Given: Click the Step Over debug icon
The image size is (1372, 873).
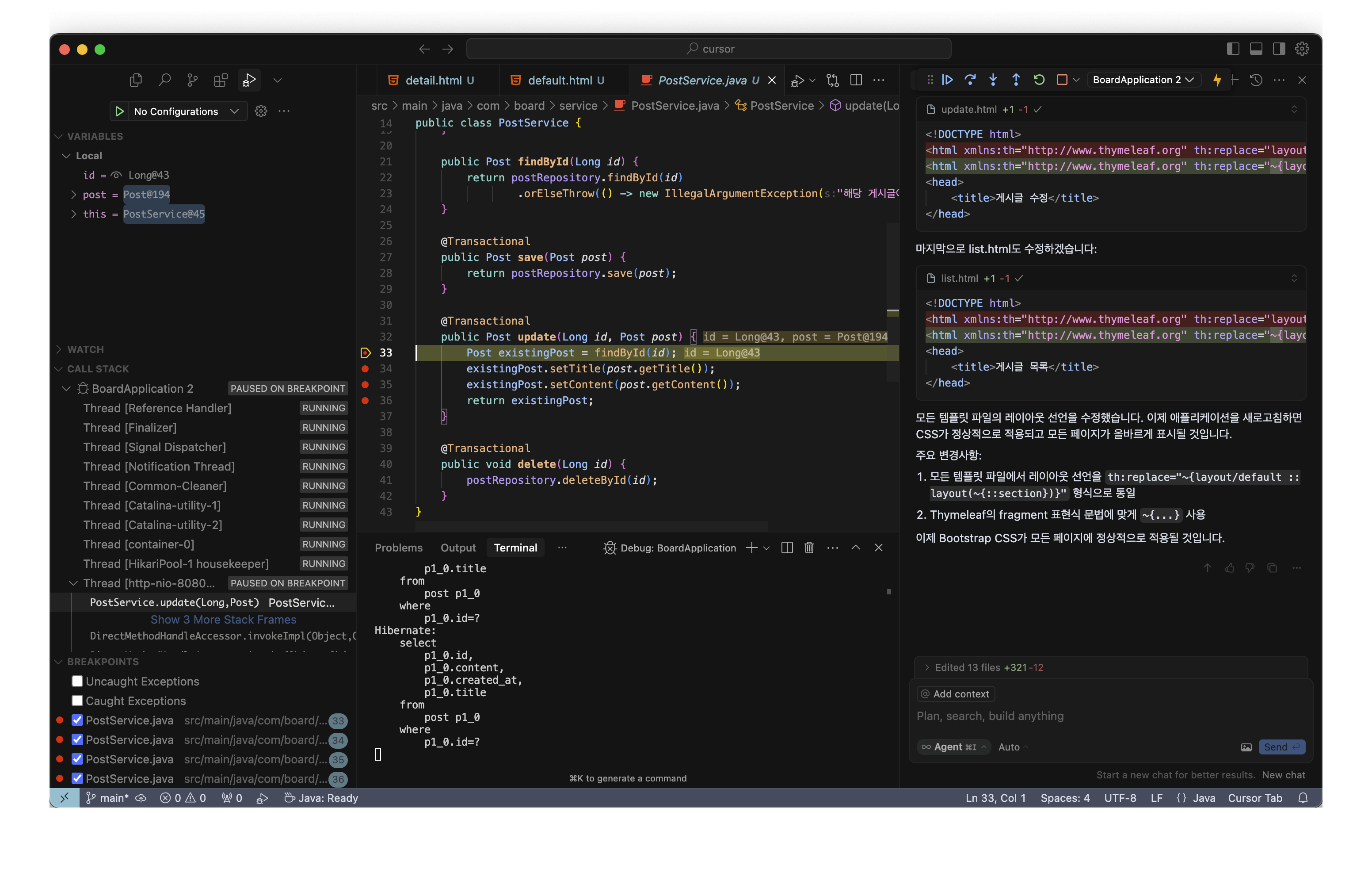Looking at the screenshot, I should (970, 80).
